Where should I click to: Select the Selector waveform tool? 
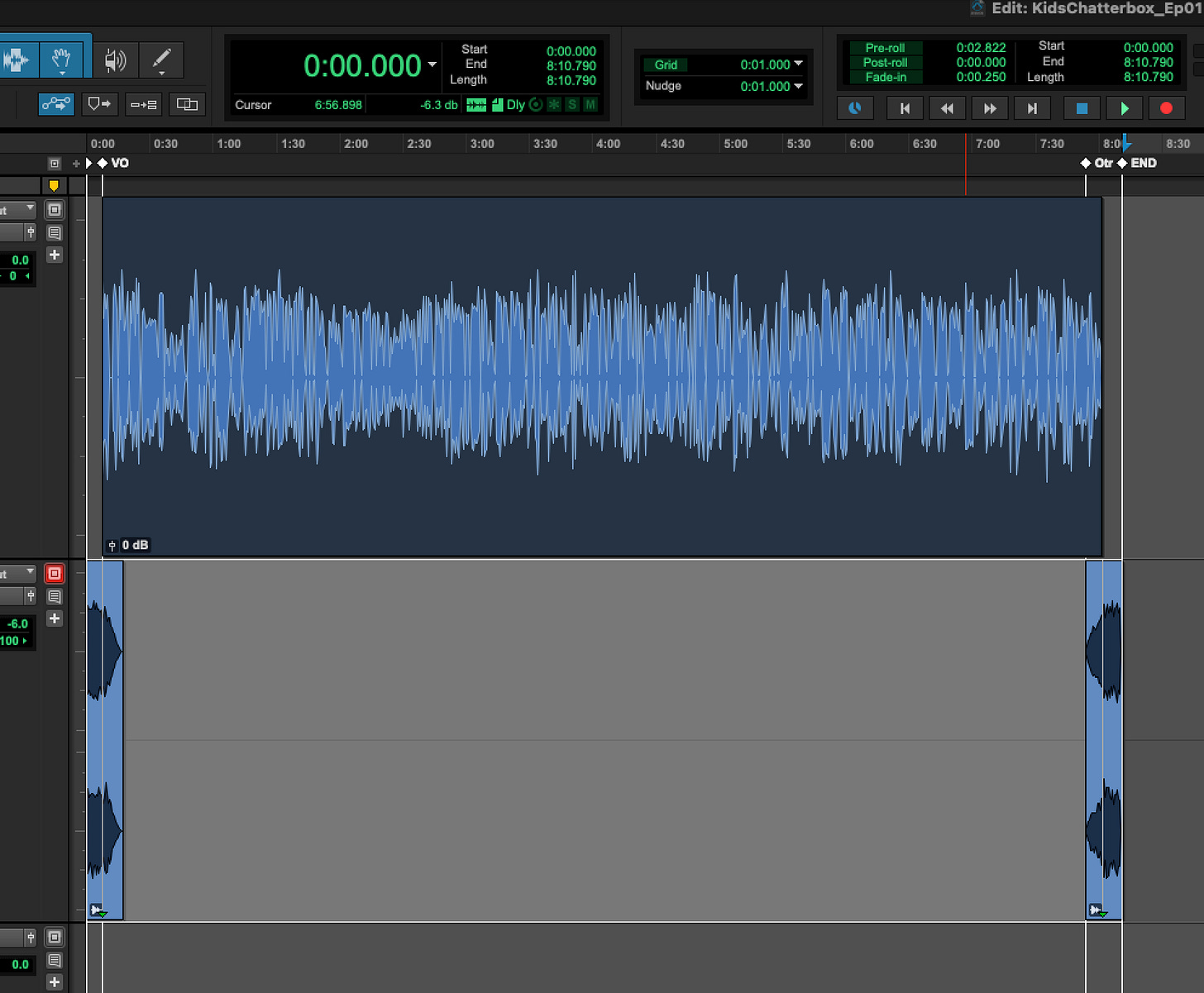(17, 60)
